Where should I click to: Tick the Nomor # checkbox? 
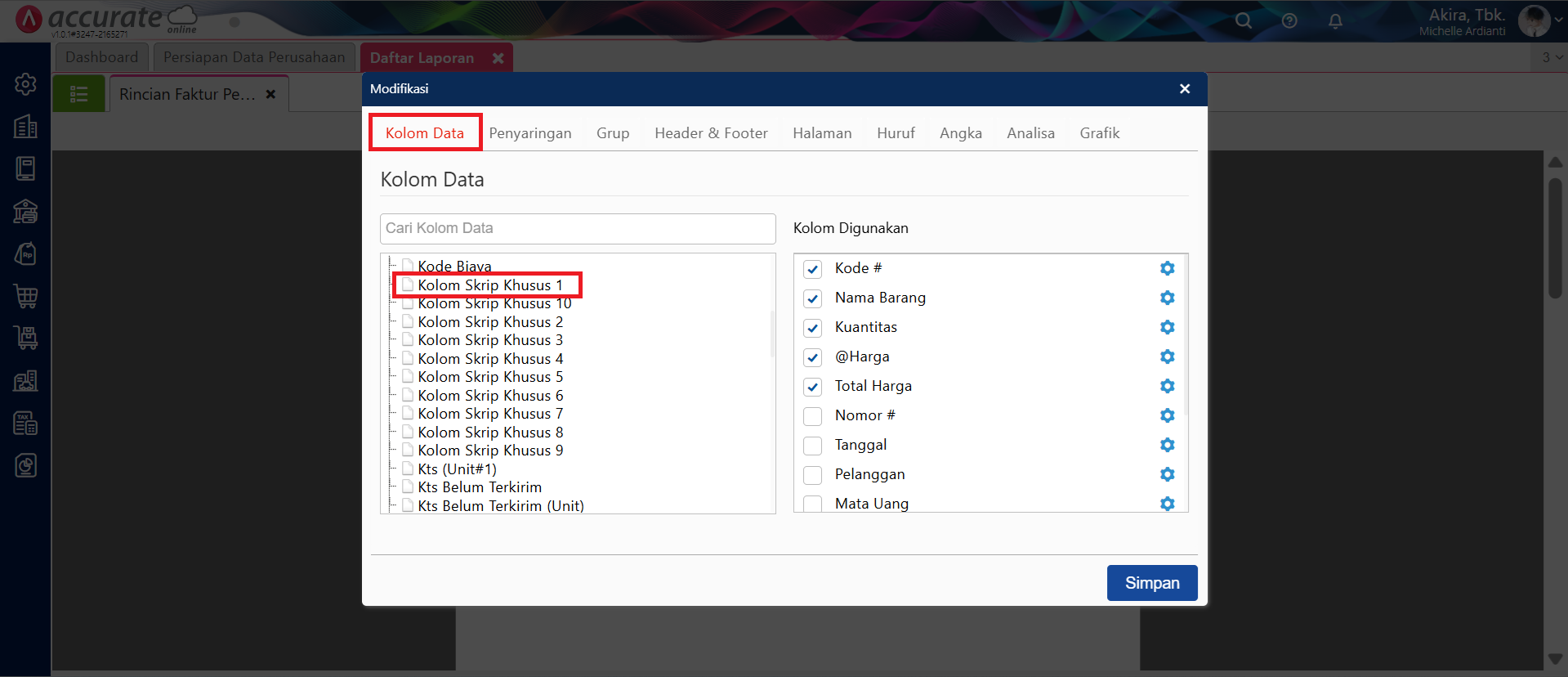coord(812,416)
